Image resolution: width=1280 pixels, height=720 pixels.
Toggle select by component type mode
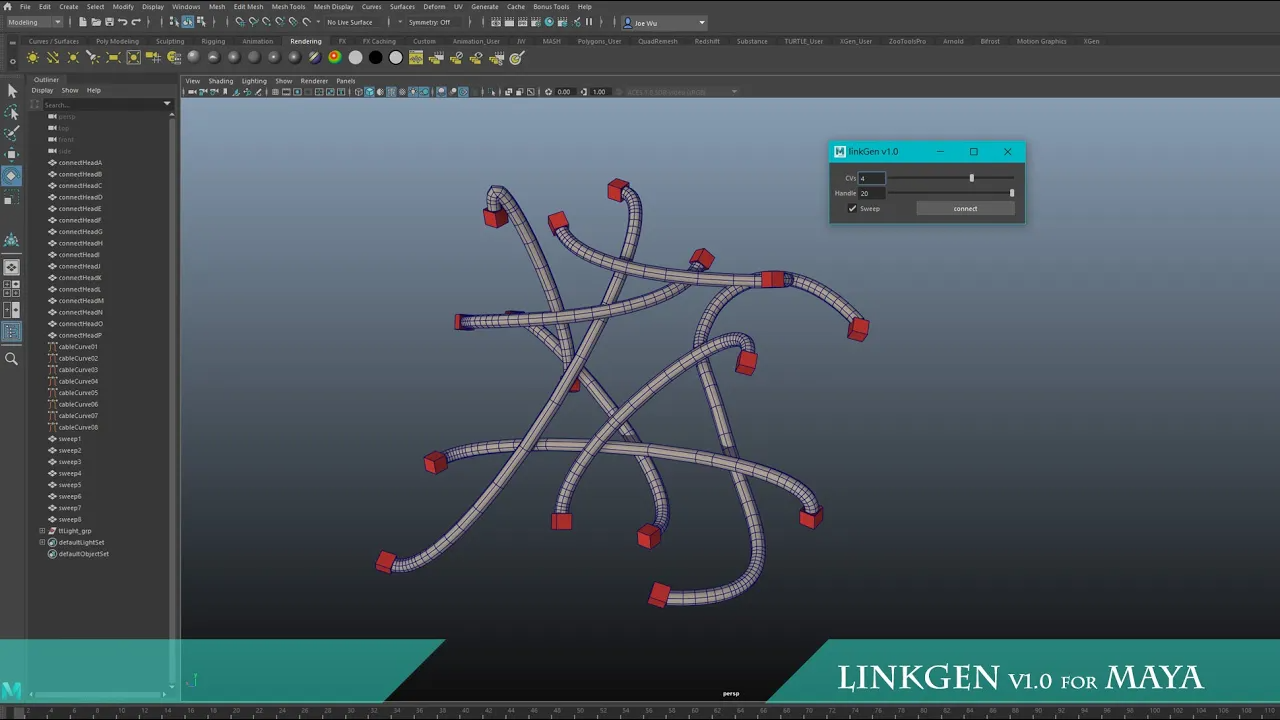click(200, 22)
